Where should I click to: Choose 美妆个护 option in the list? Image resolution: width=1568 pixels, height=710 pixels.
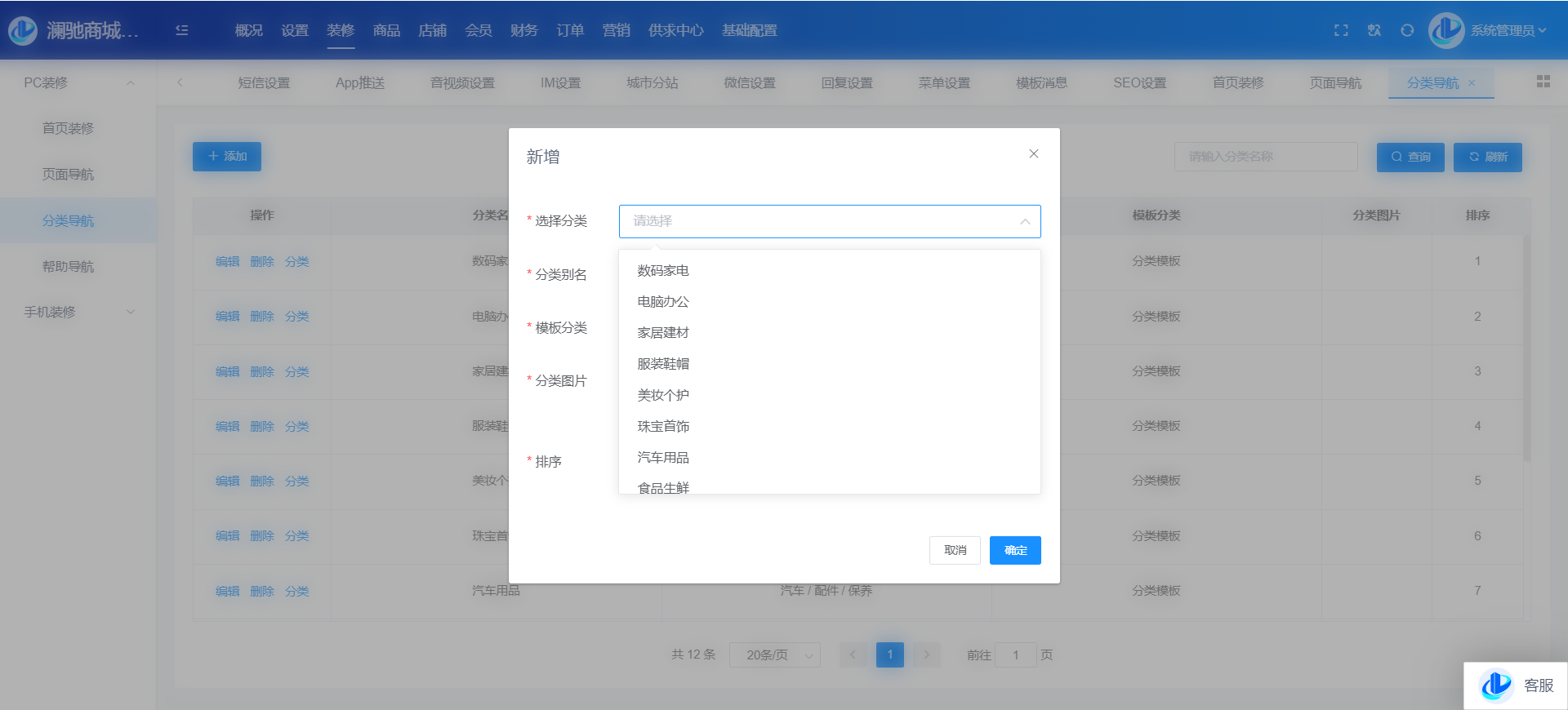(x=663, y=396)
